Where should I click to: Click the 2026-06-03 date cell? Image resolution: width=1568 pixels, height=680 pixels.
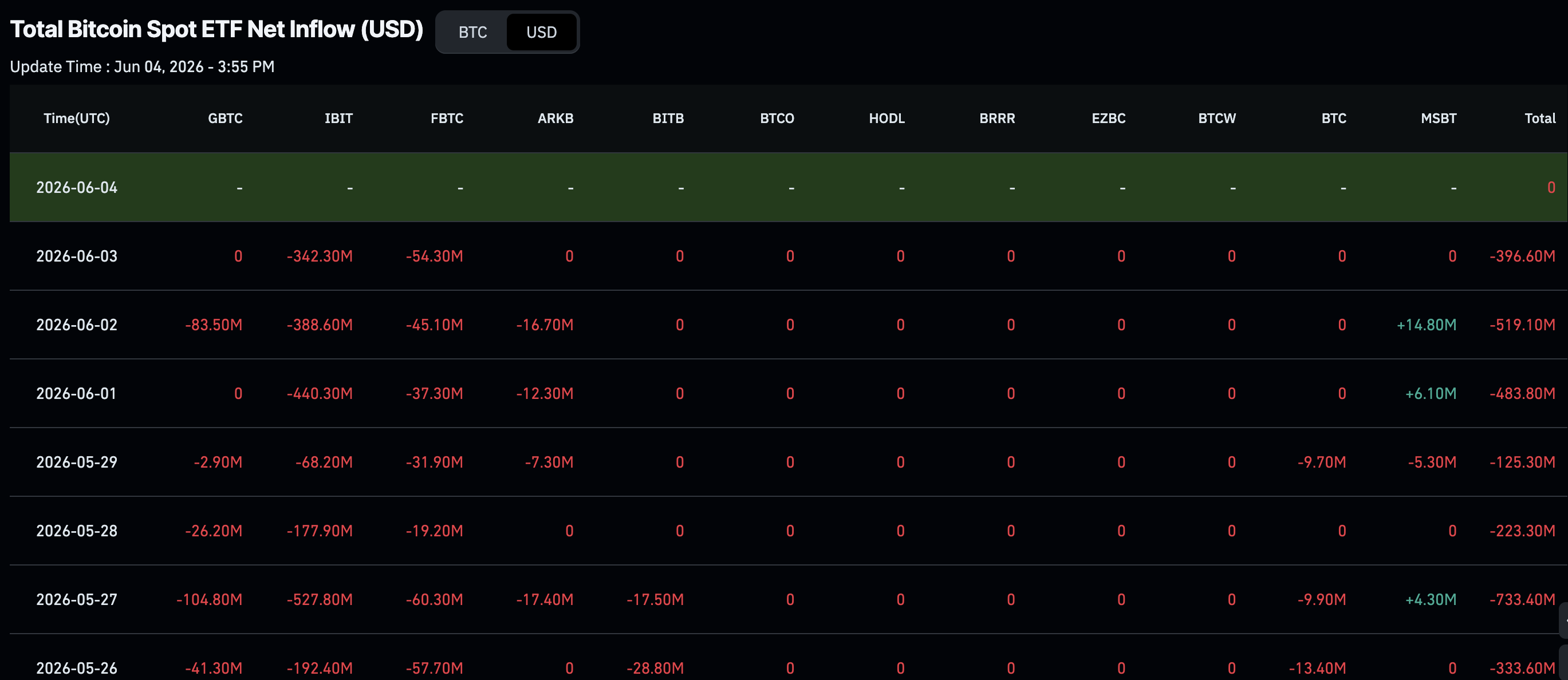(77, 256)
